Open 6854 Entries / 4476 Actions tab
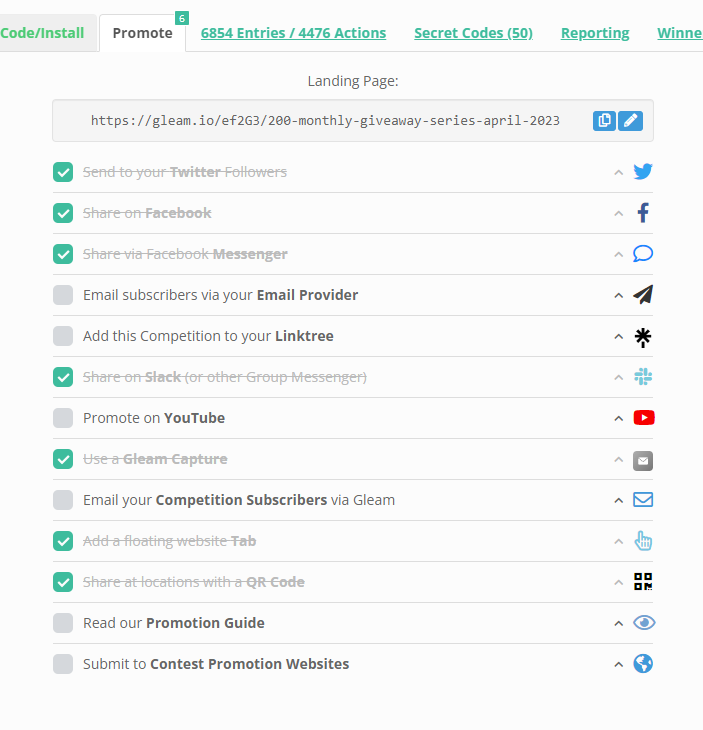The width and height of the screenshot is (703, 730). coord(293,33)
